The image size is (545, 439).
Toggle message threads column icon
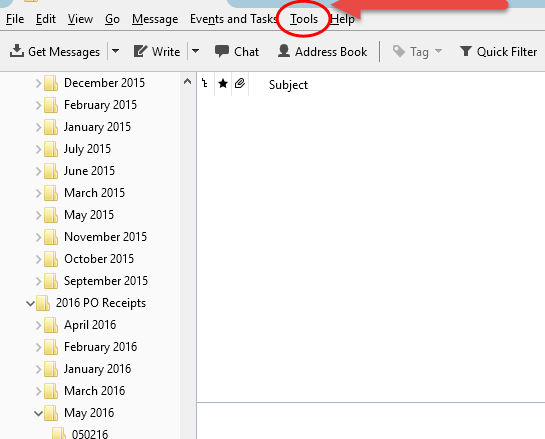coord(205,83)
